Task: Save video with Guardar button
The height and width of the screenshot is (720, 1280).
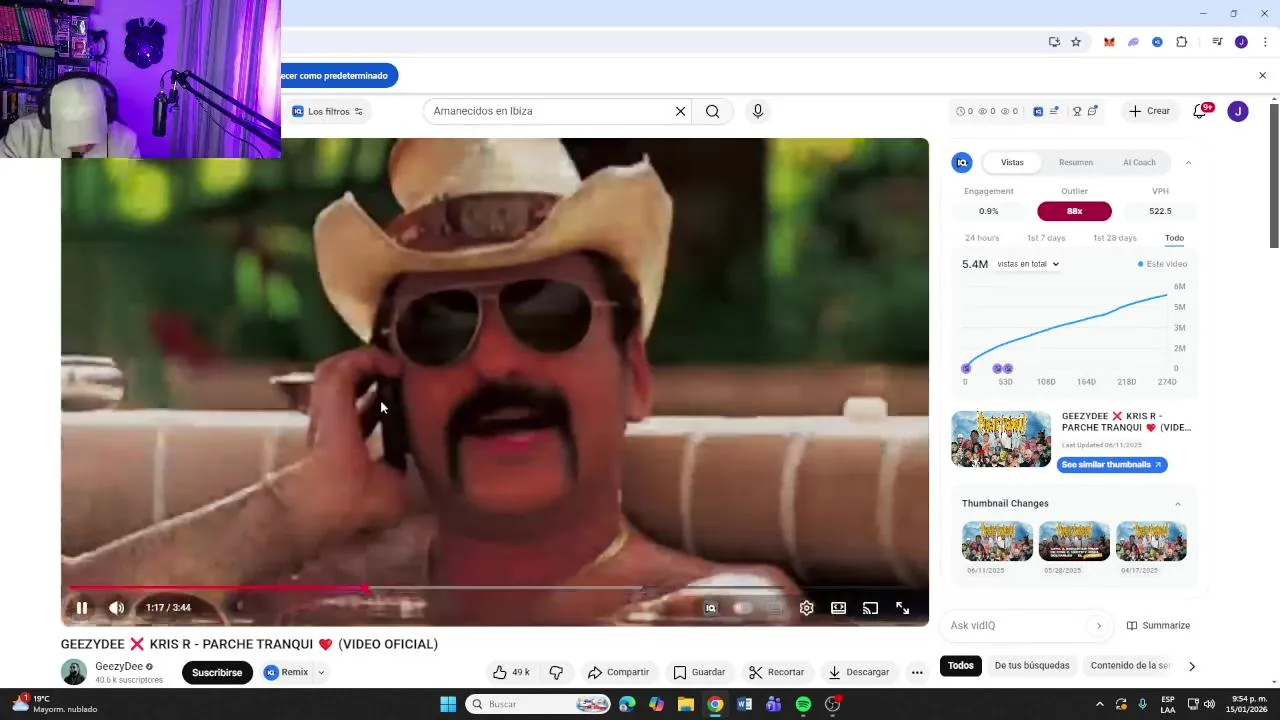Action: (699, 672)
